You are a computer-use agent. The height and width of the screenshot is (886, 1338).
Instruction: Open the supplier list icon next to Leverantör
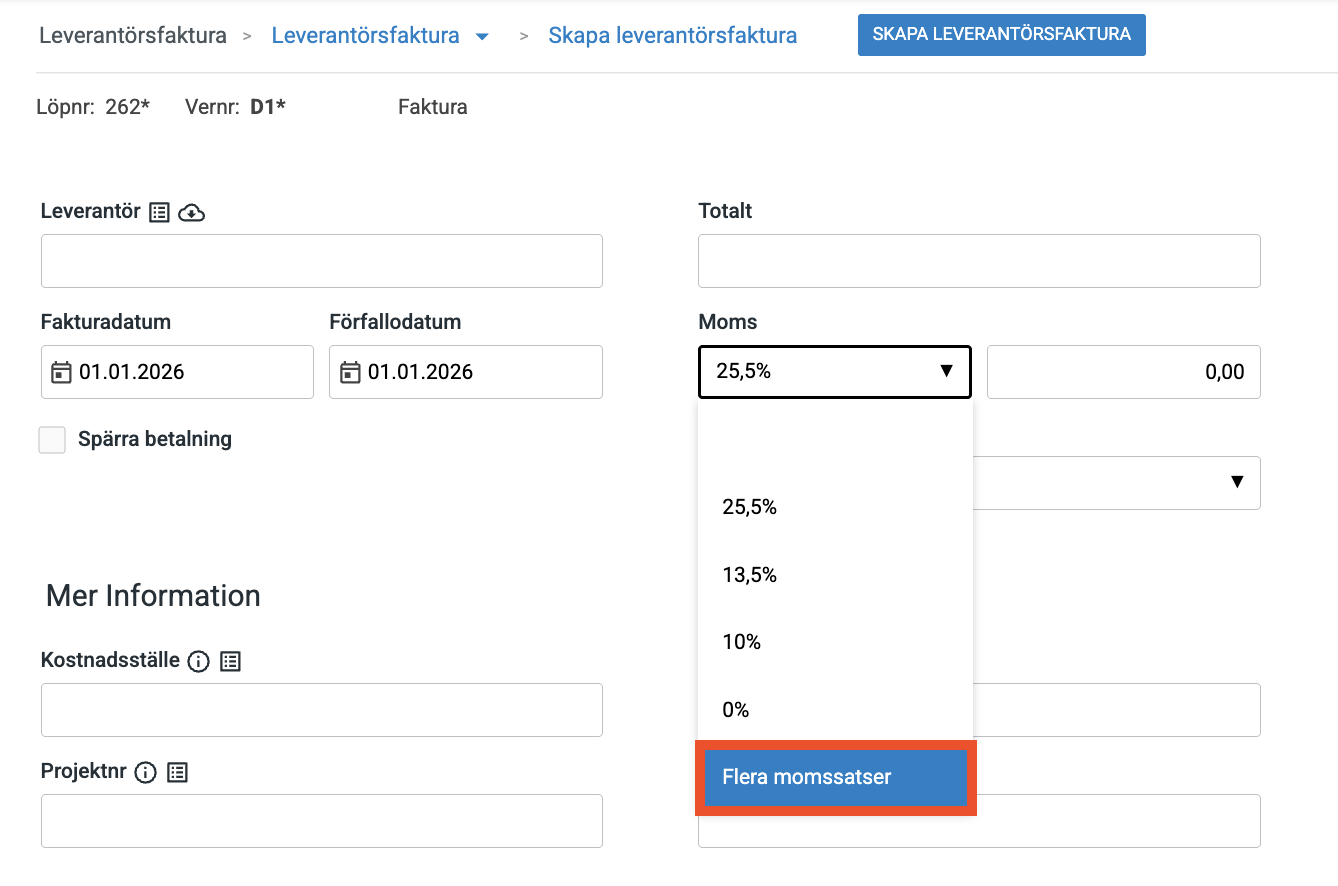pyautogui.click(x=159, y=212)
